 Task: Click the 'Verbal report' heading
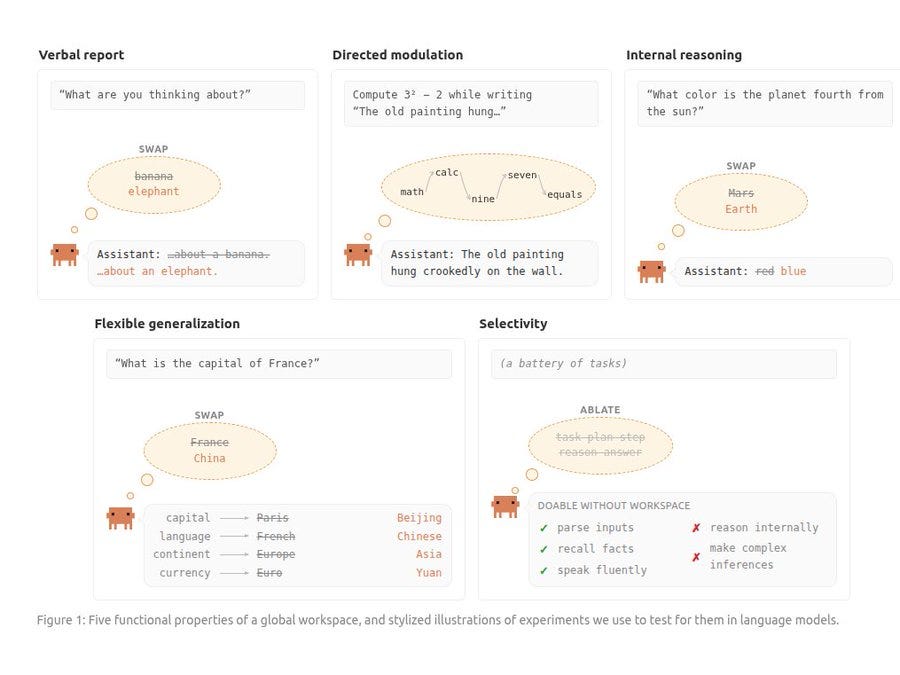pos(82,55)
